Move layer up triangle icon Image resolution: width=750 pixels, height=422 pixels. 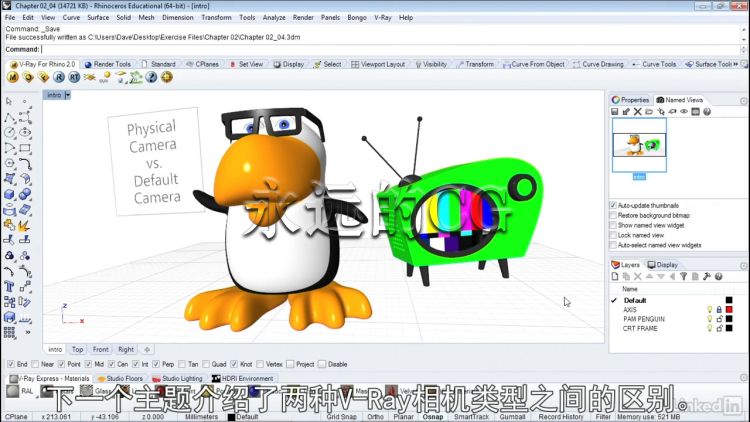(649, 277)
